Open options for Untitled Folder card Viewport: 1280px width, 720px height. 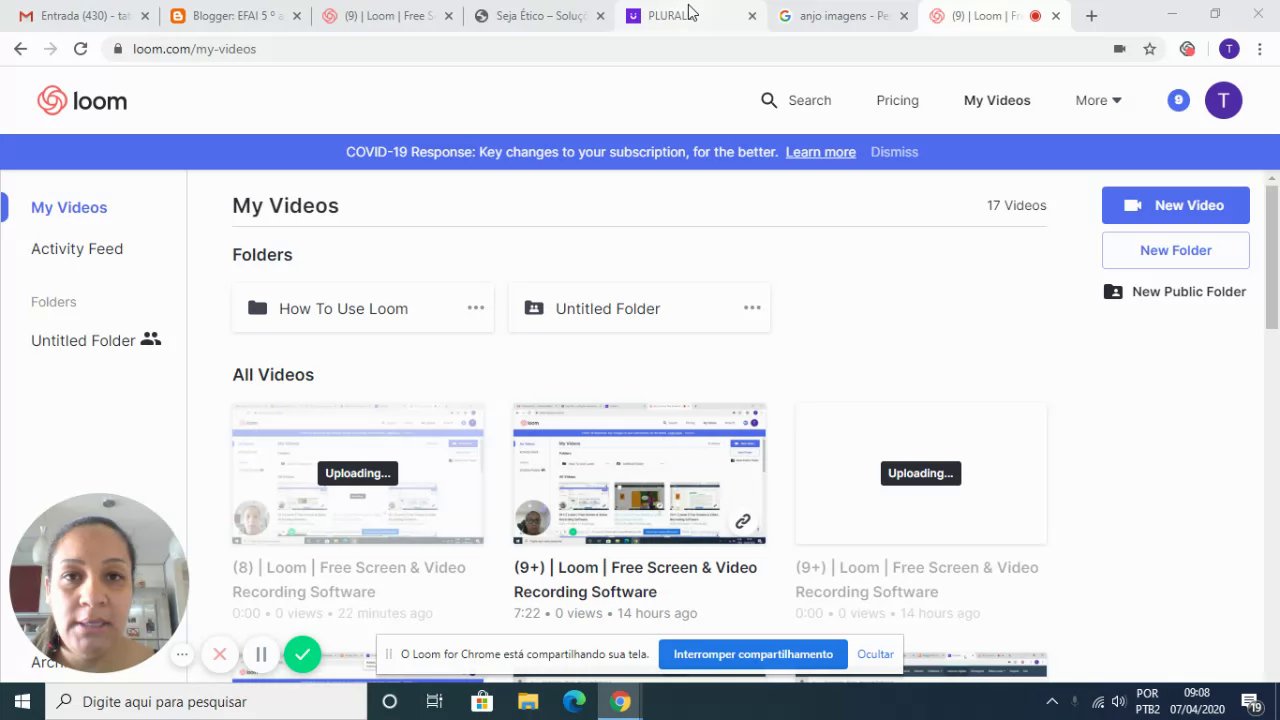point(752,308)
